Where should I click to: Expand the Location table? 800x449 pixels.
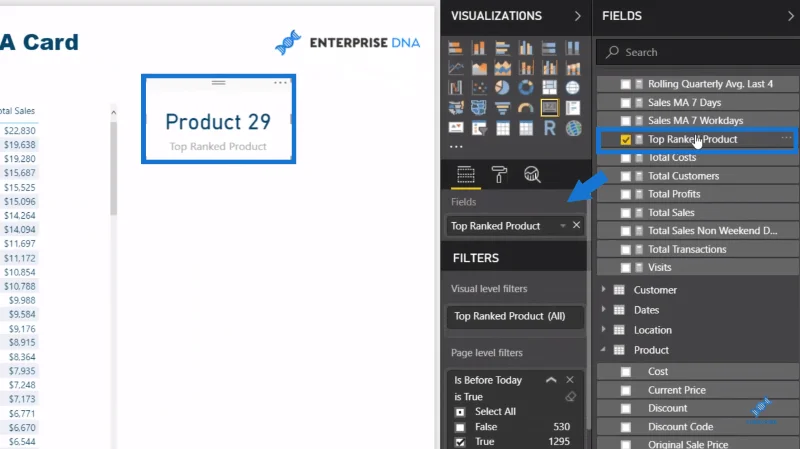click(x=603, y=330)
